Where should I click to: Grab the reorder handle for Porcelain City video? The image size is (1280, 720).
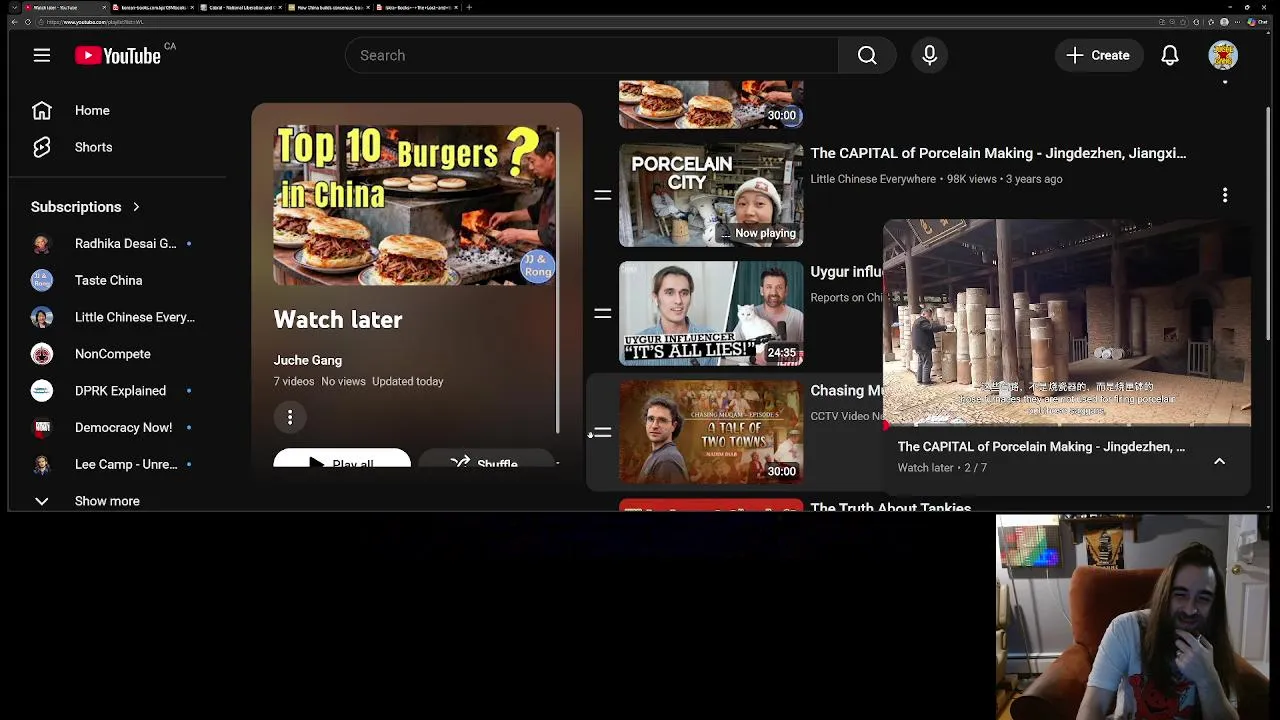pyautogui.click(x=602, y=195)
